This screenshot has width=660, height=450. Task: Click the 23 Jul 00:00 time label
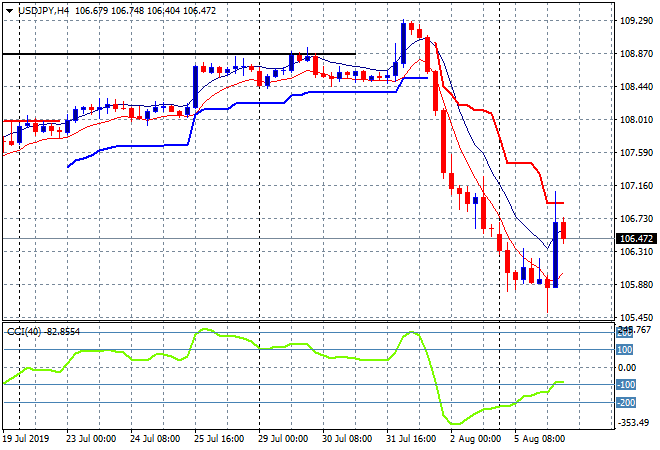[91, 439]
